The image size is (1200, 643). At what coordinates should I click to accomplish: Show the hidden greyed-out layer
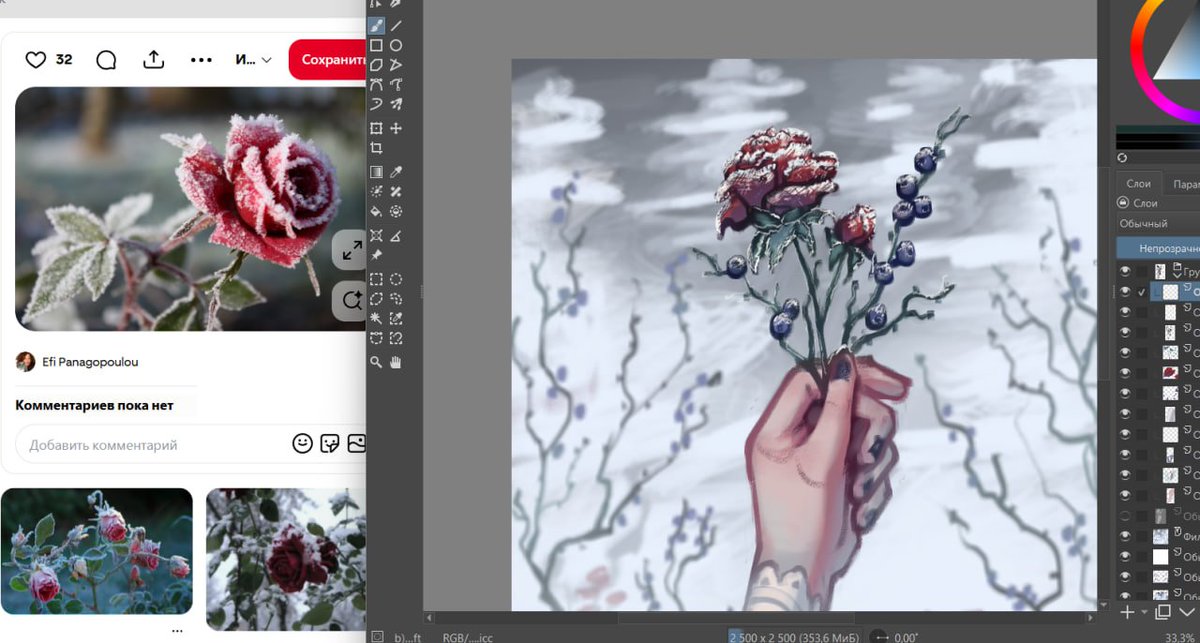(x=1125, y=516)
